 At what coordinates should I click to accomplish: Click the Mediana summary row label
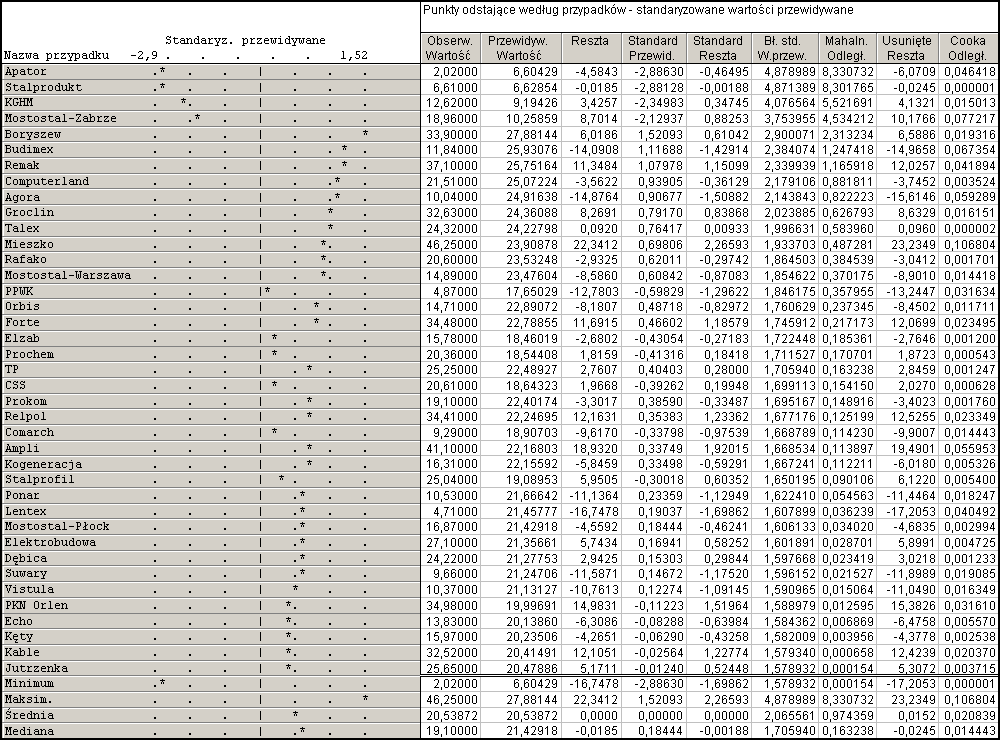29,732
